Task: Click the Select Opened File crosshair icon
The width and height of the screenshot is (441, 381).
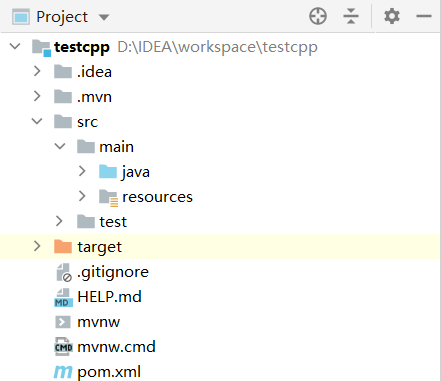Action: pyautogui.click(x=318, y=16)
